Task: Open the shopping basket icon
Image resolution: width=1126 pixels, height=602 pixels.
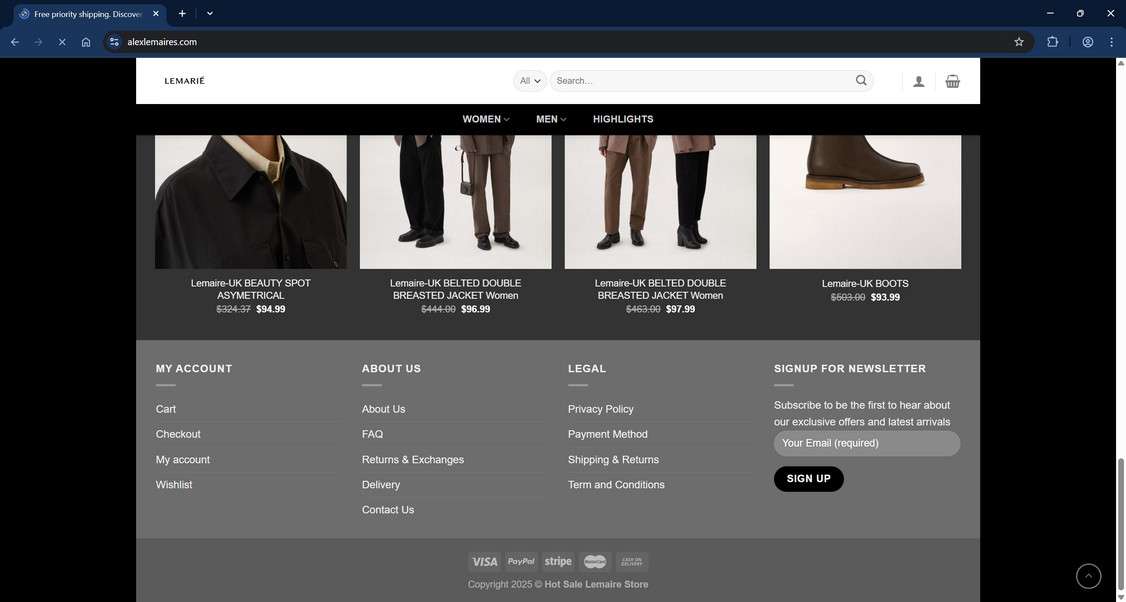Action: pos(952,81)
